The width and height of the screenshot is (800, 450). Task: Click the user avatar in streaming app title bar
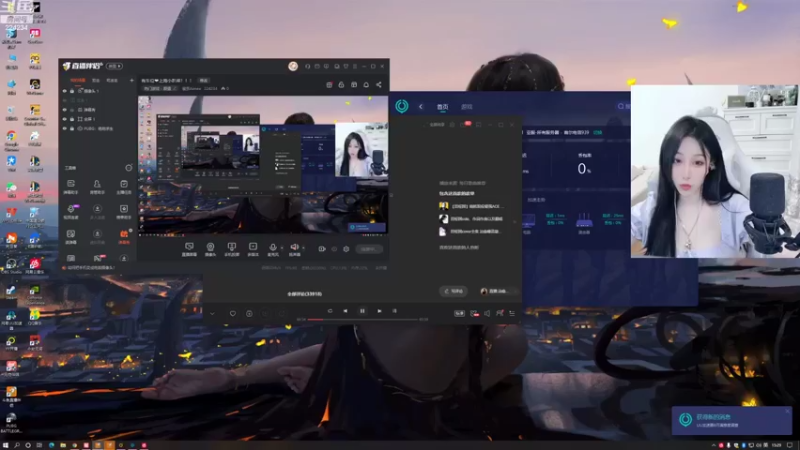[x=293, y=66]
